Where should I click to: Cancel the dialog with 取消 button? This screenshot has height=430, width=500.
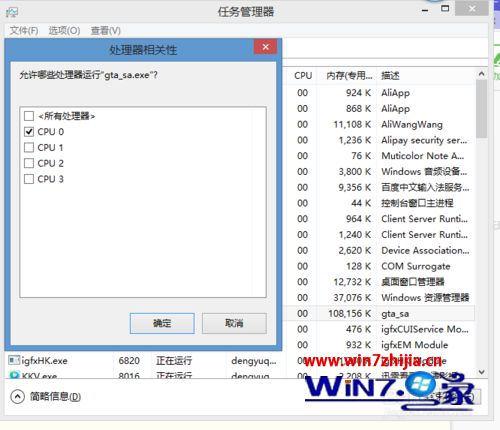tap(234, 323)
